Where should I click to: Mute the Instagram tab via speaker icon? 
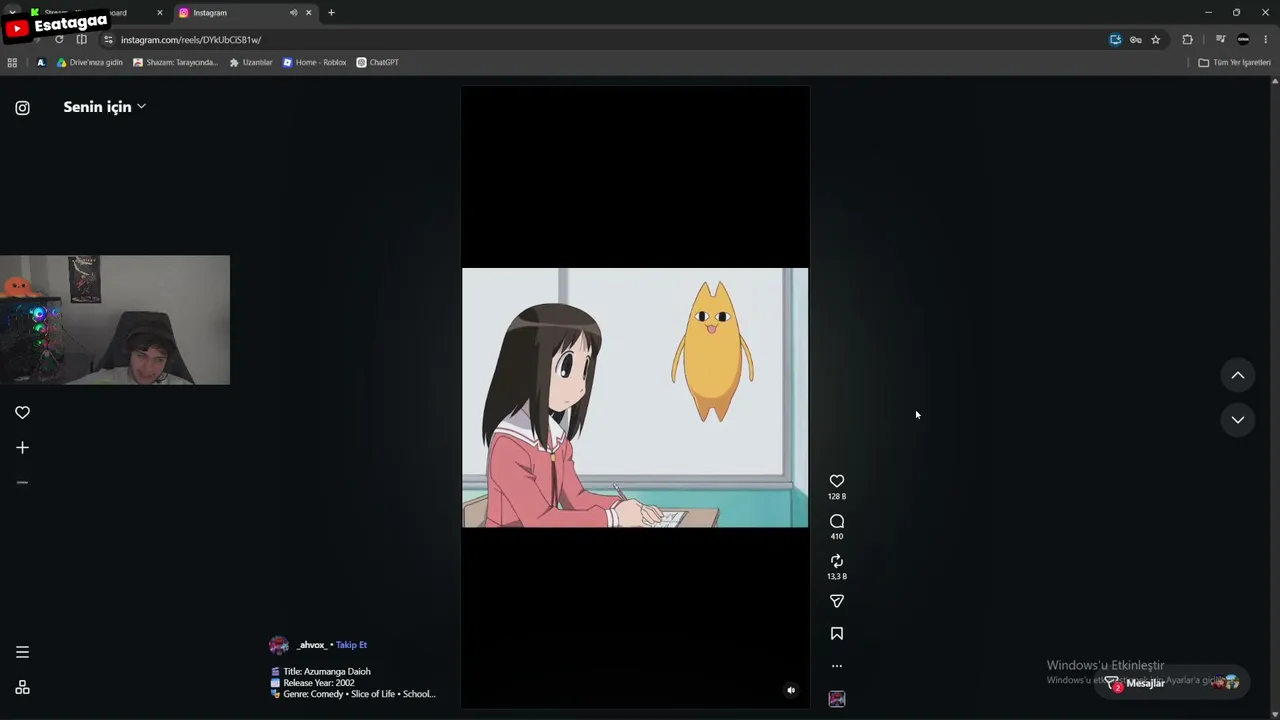coord(293,13)
